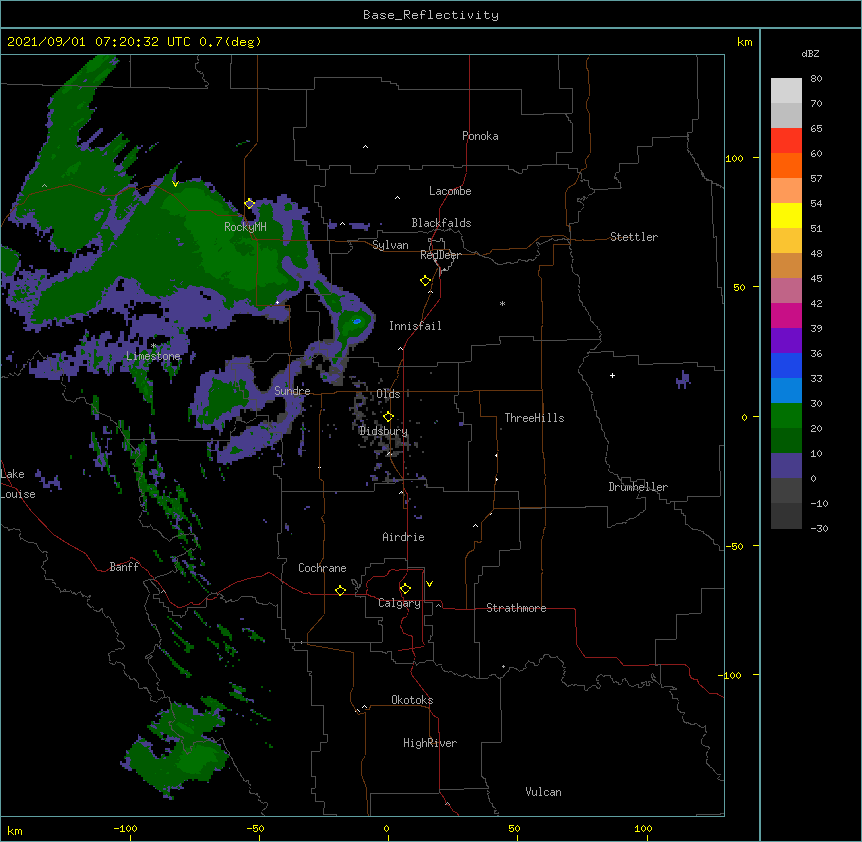The width and height of the screenshot is (862, 842).
Task: Click the Ponoka city label
Action: tap(480, 136)
